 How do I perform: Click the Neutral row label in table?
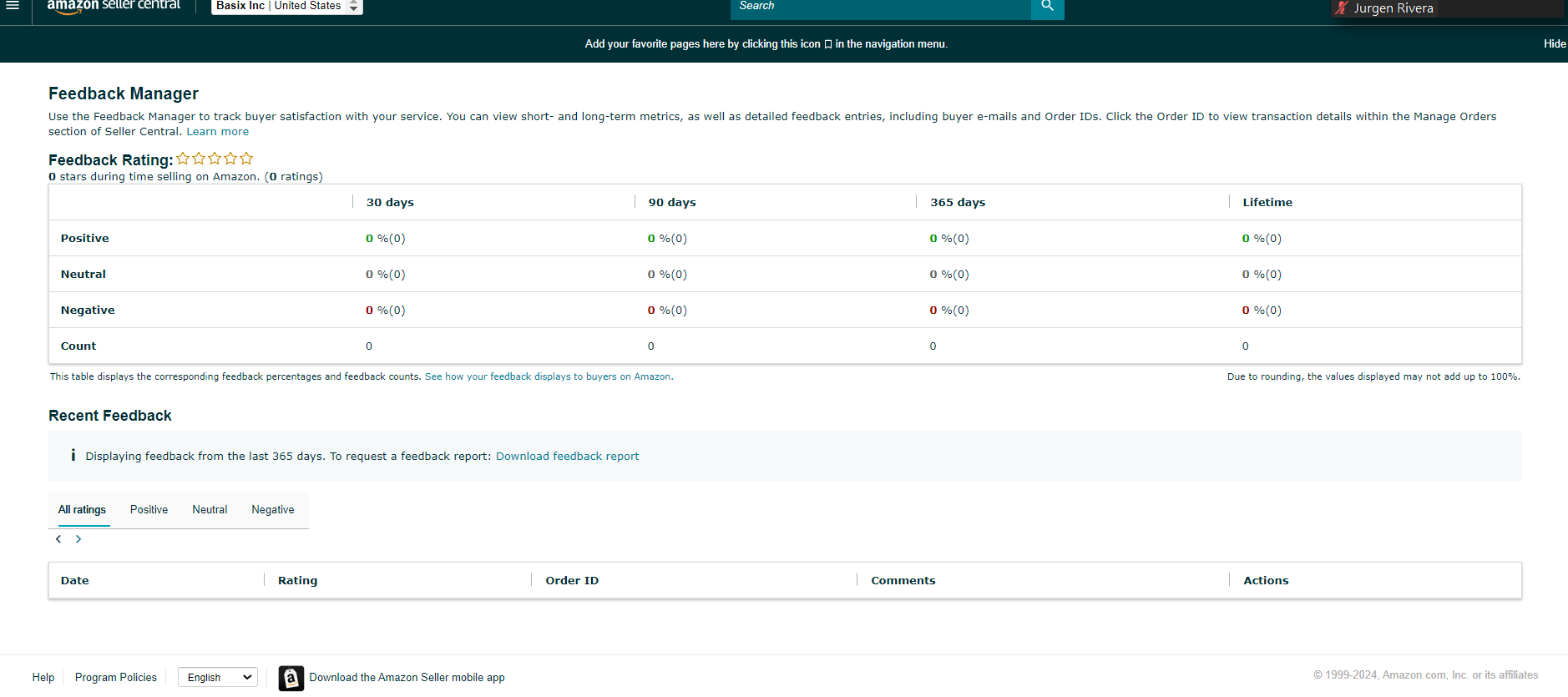[83, 275]
